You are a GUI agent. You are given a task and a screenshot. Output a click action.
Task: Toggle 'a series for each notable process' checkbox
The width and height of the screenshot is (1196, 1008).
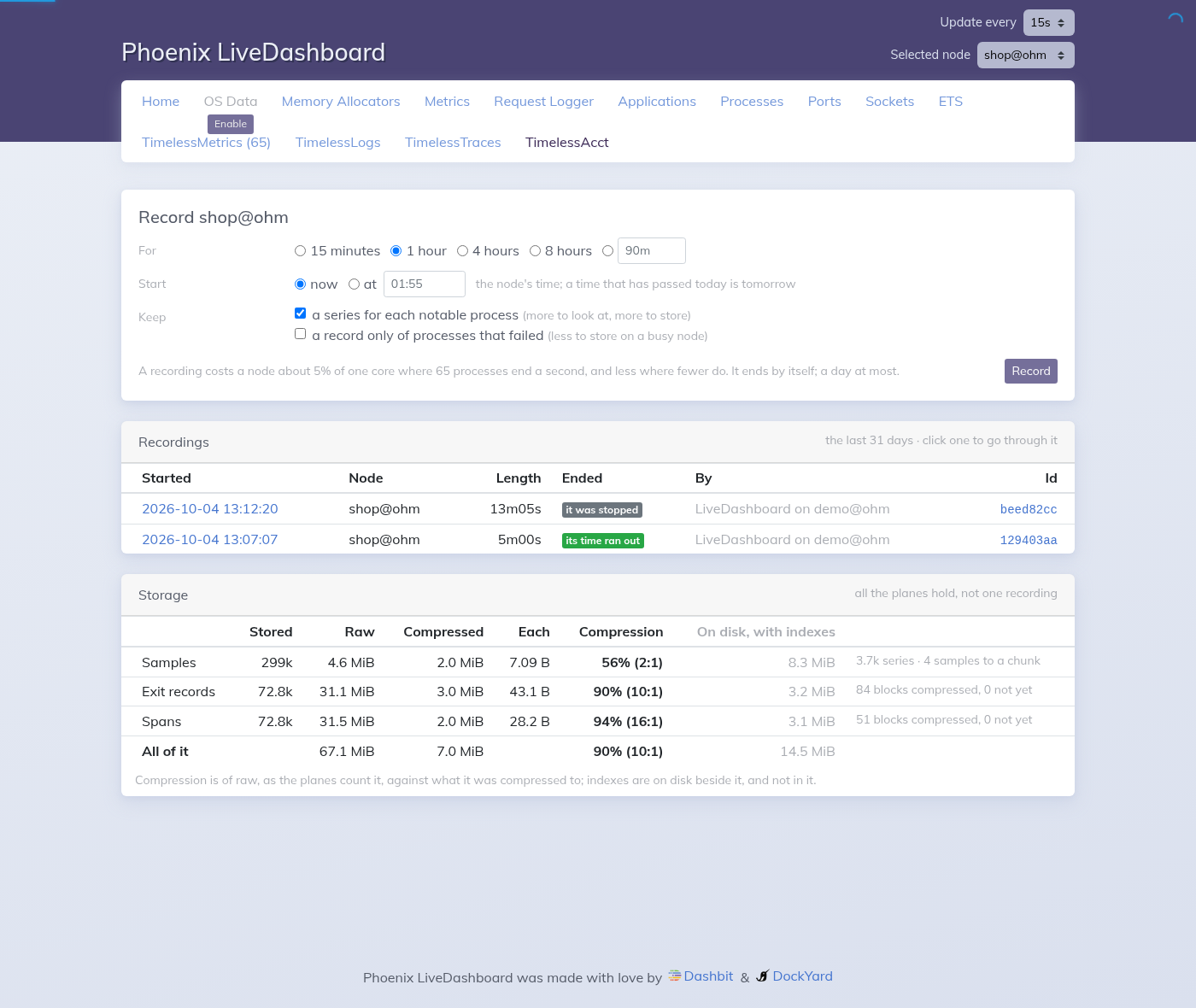[x=300, y=314]
